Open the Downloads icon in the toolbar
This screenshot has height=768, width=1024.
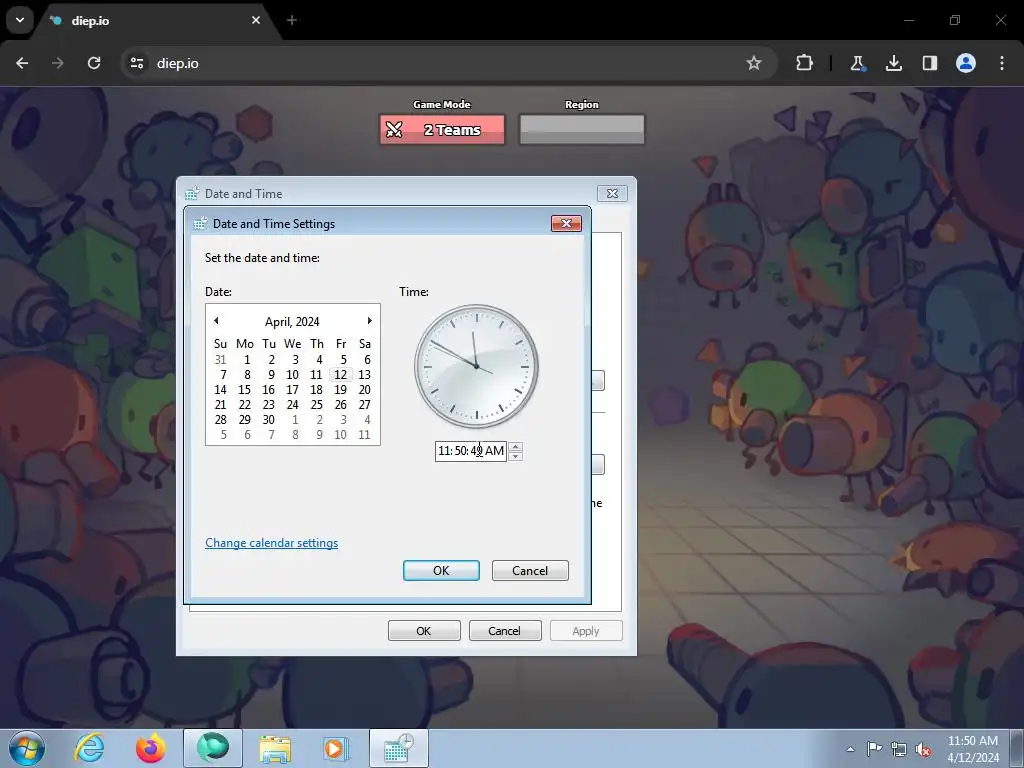coord(893,63)
